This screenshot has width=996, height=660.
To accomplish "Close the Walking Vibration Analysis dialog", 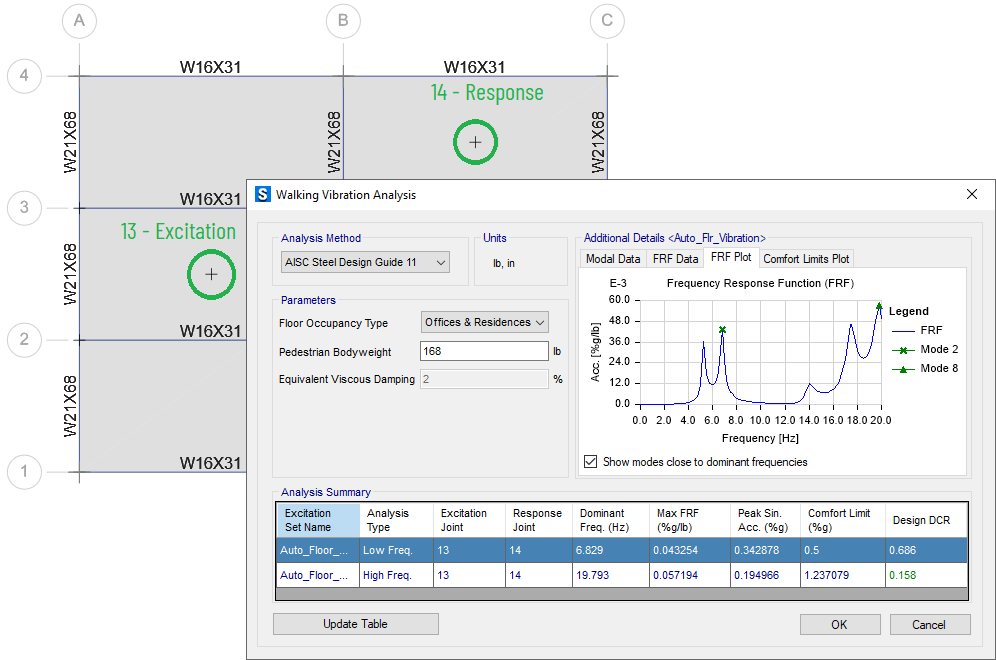I will pos(972,194).
